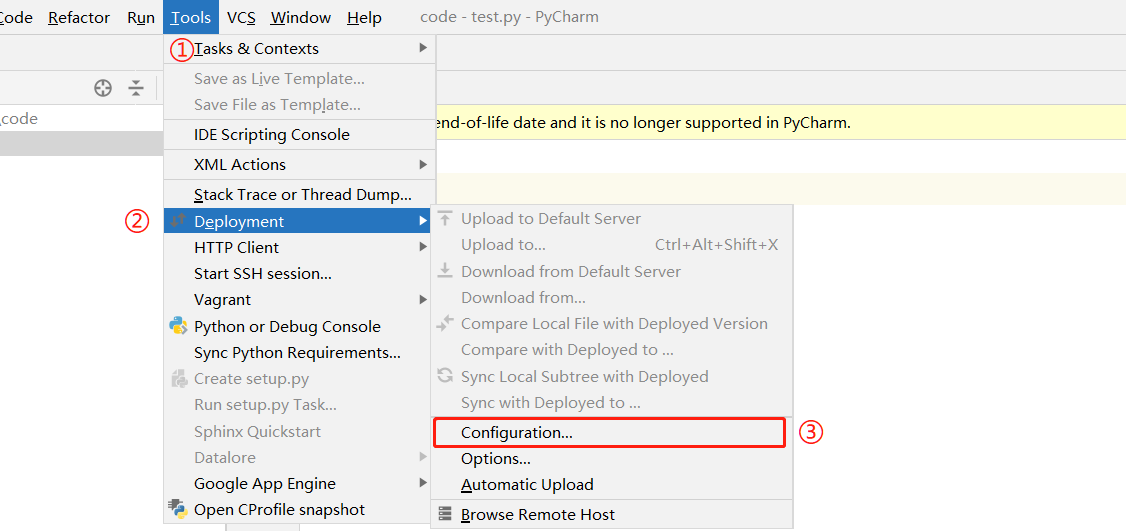
Task: Open Deployment Options... entry
Action: 496,459
